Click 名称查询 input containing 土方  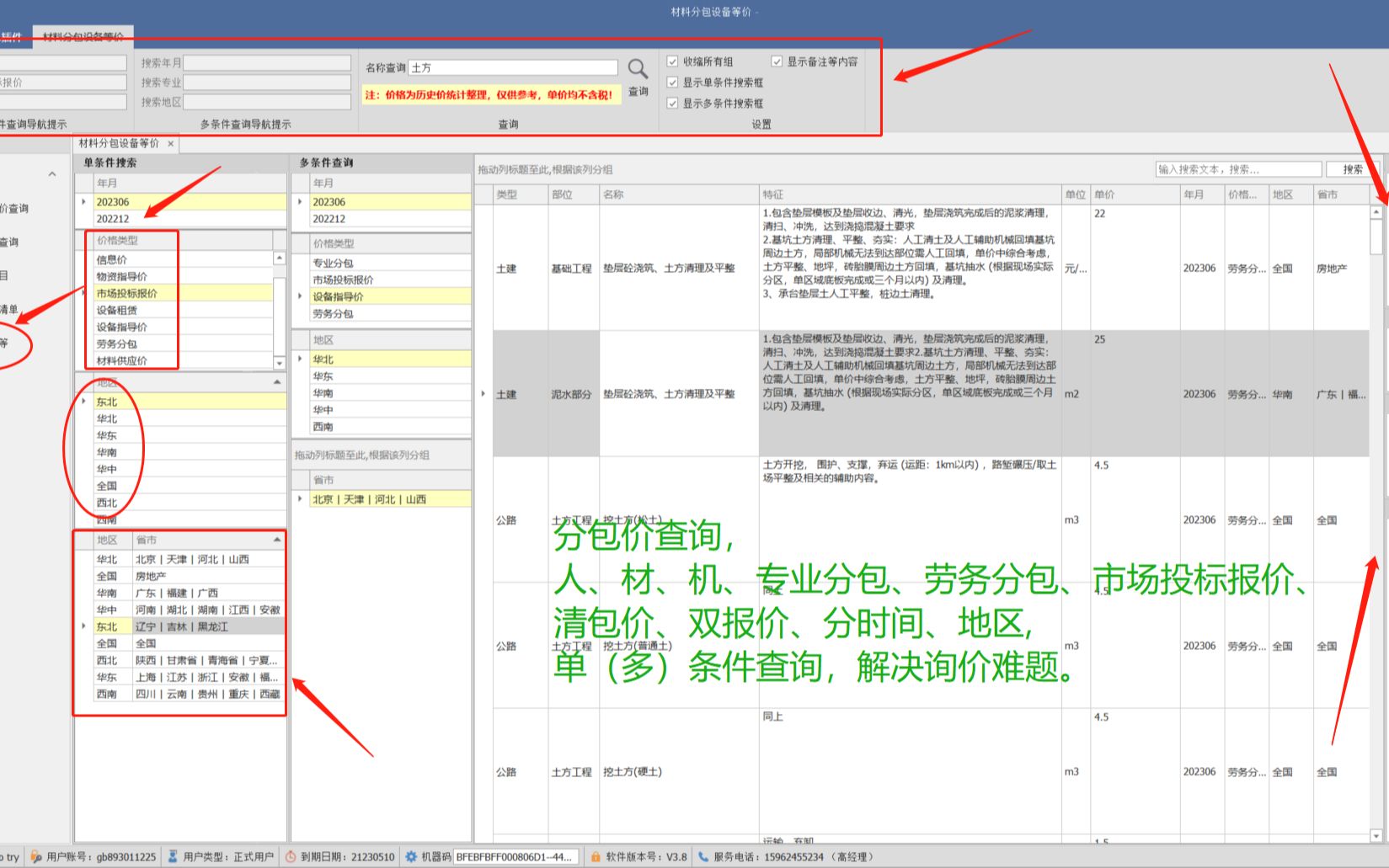[513, 67]
